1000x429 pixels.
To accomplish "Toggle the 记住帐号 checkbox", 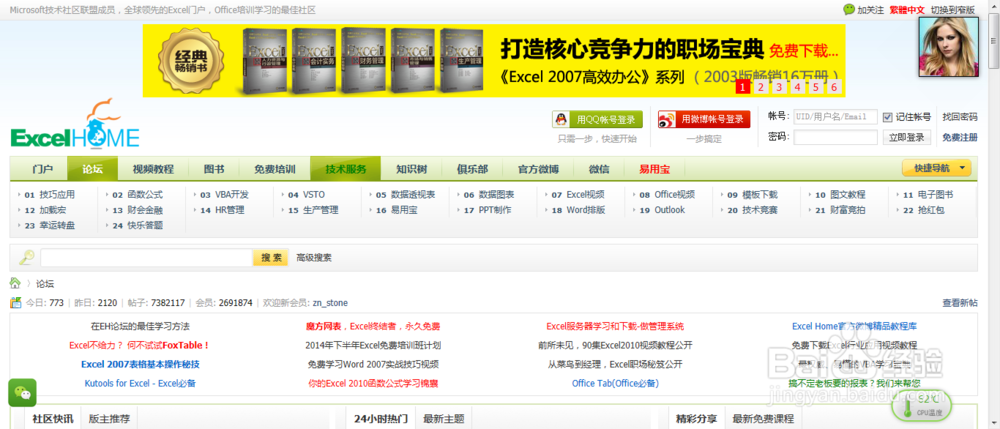I will pyautogui.click(x=887, y=117).
